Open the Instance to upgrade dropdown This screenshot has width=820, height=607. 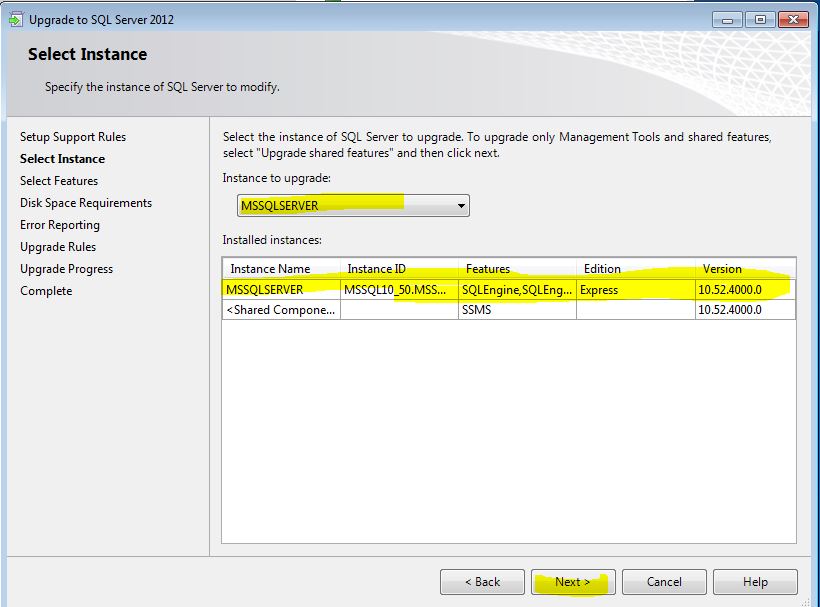(353, 205)
